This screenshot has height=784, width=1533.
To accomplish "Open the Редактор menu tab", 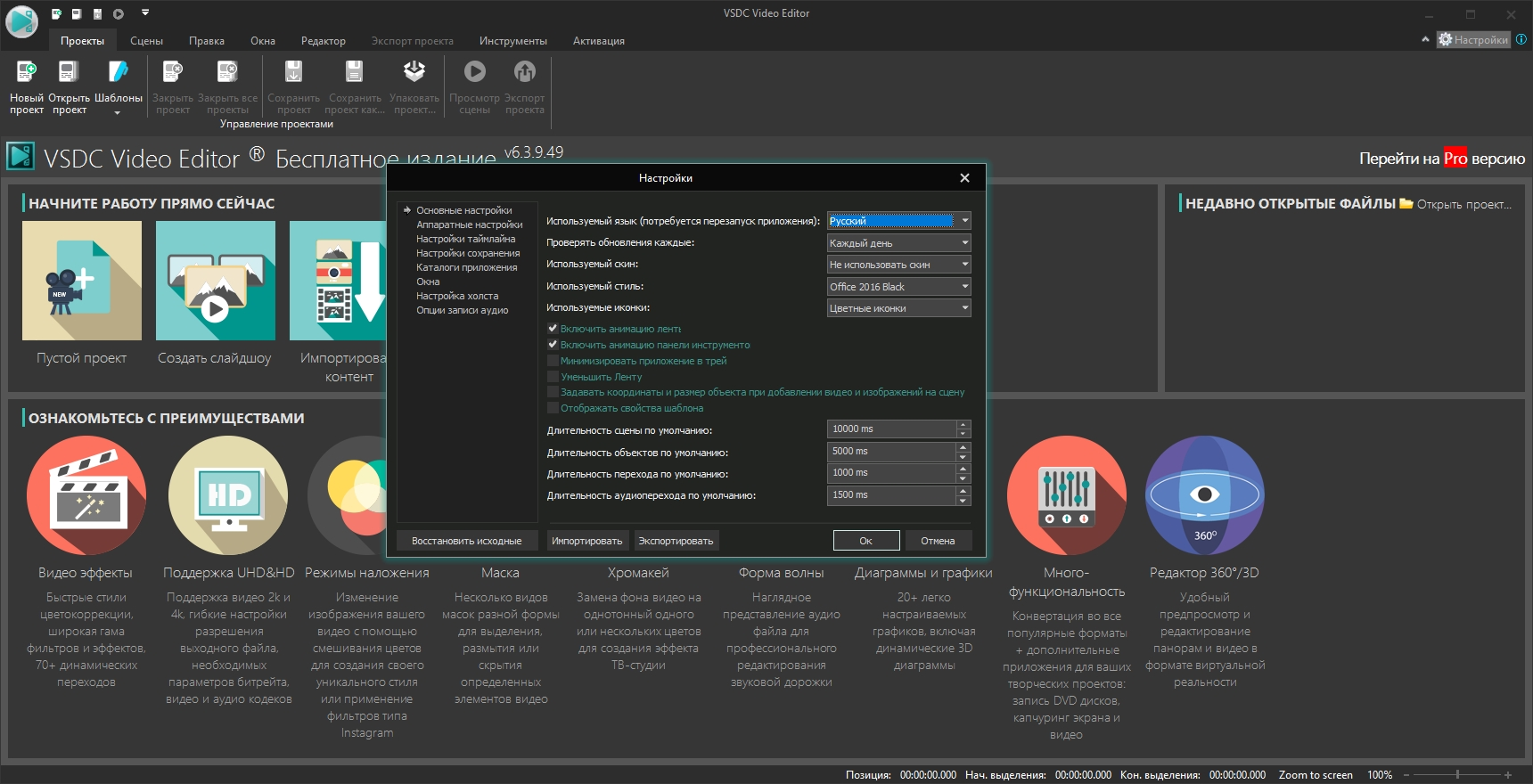I will coord(323,41).
